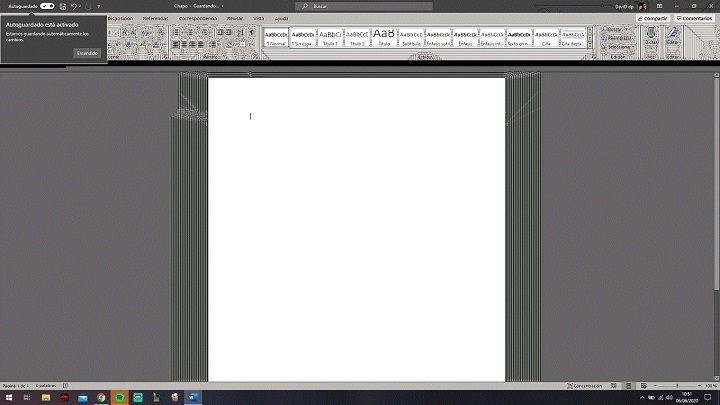Click the Save icon in title bar
The image size is (720, 405).
[x=63, y=6]
